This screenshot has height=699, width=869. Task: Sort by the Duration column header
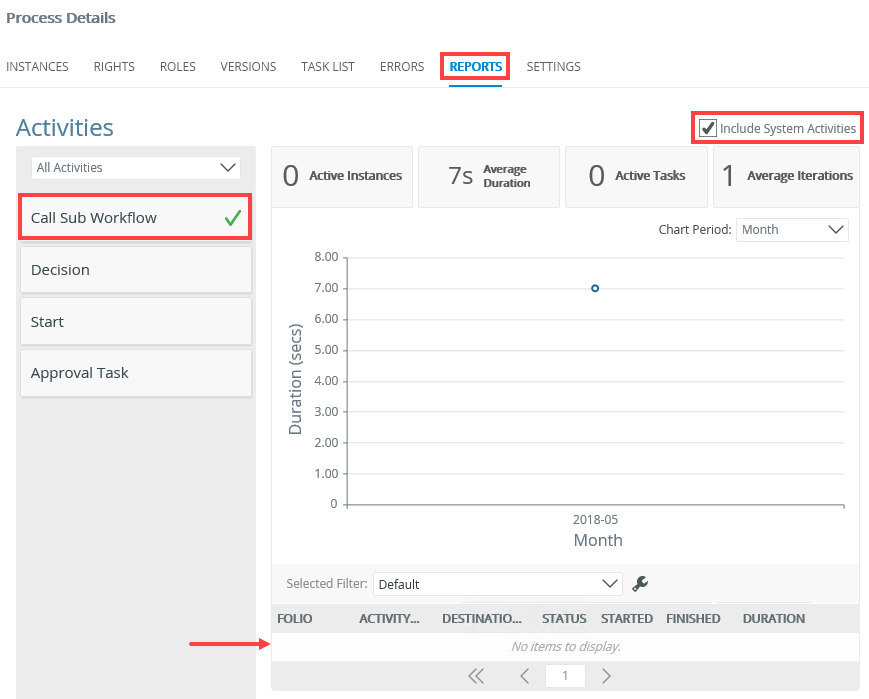[773, 619]
